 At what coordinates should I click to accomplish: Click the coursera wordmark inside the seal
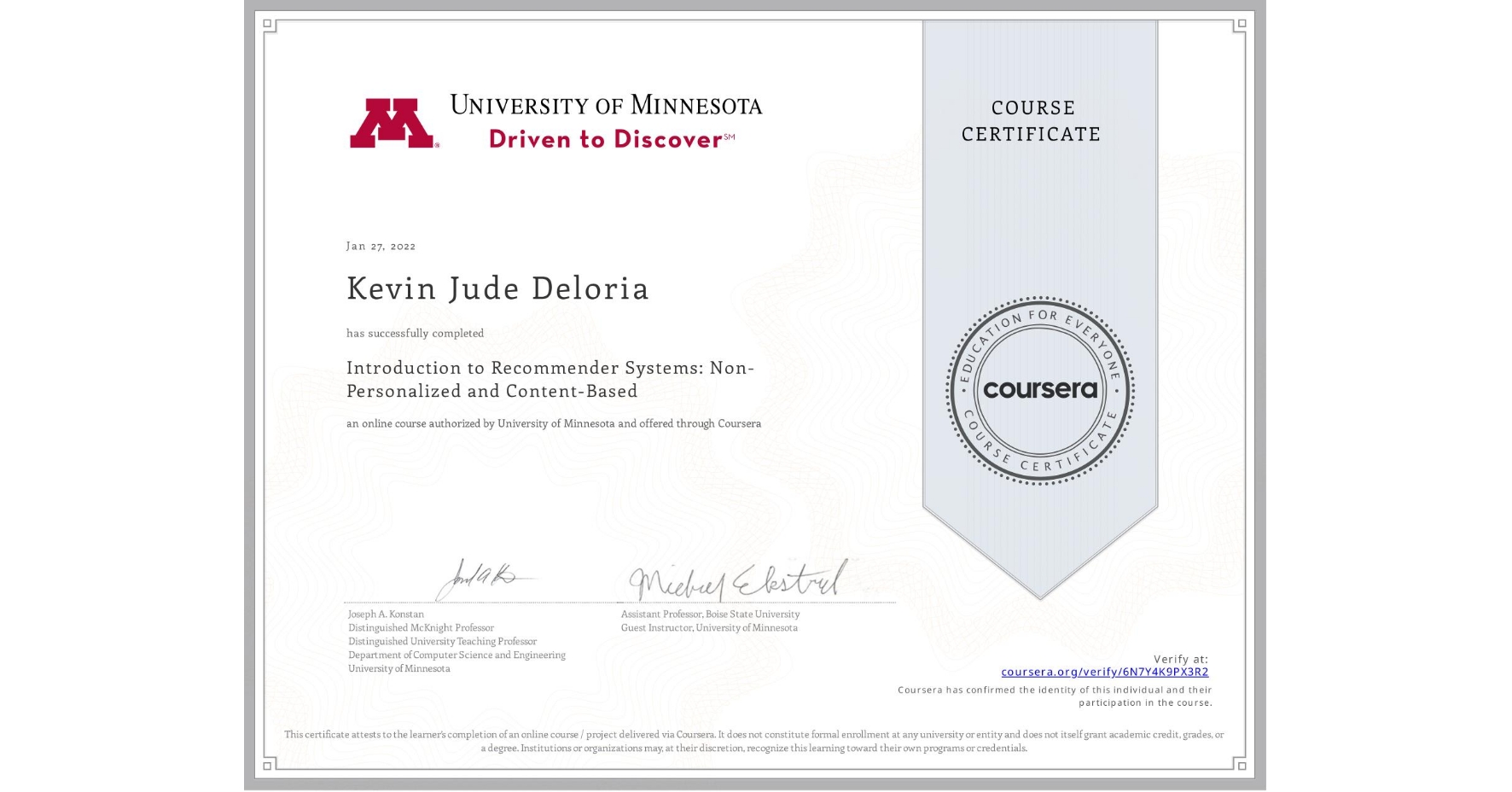click(x=1039, y=391)
